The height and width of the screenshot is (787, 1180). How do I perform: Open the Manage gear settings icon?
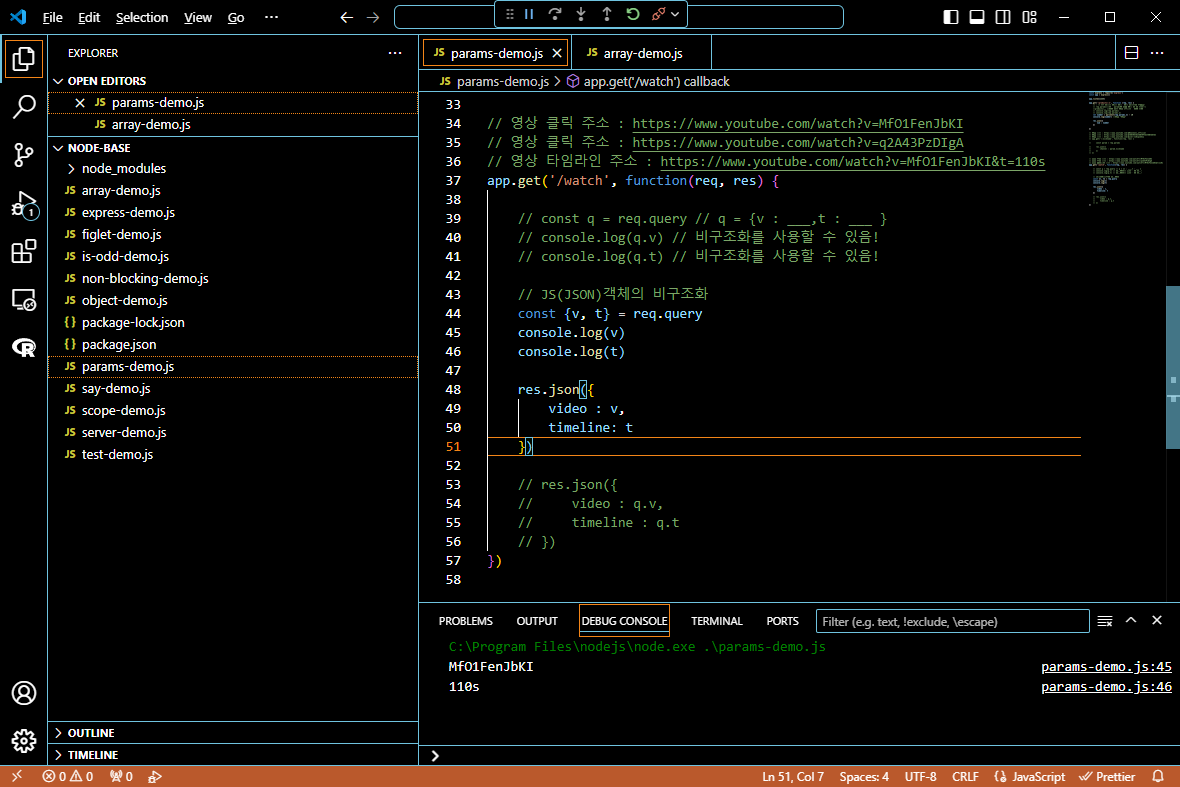(x=23, y=741)
